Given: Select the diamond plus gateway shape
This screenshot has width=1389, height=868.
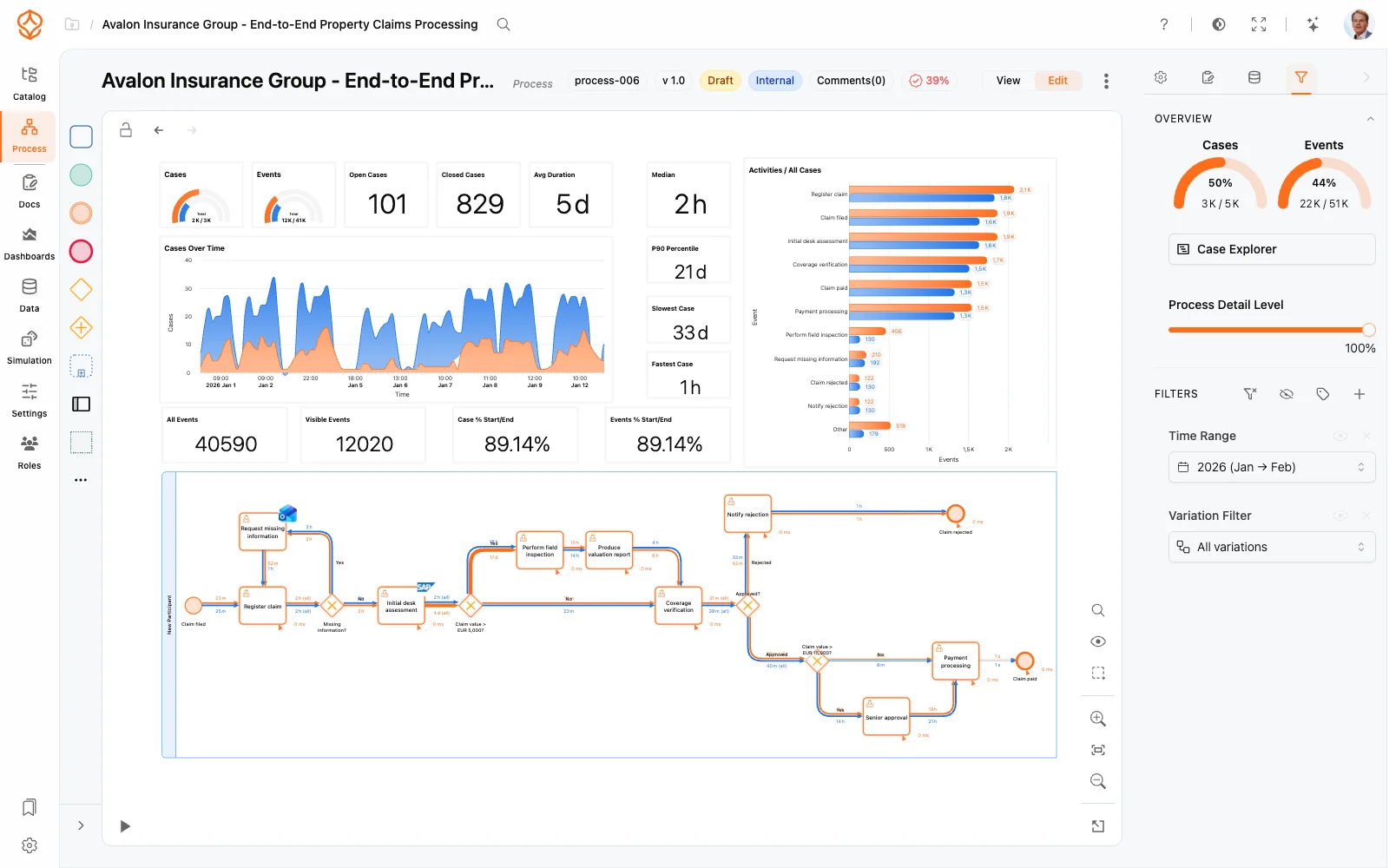Looking at the screenshot, I should (x=81, y=328).
